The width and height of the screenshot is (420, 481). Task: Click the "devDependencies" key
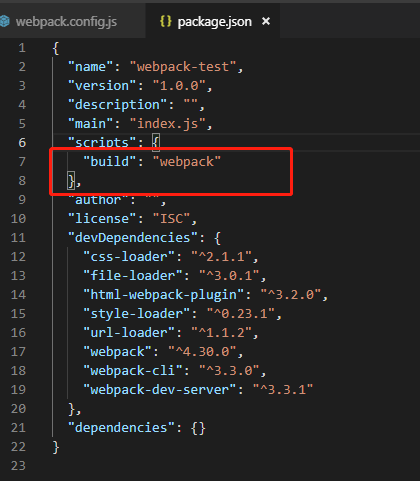[133, 238]
